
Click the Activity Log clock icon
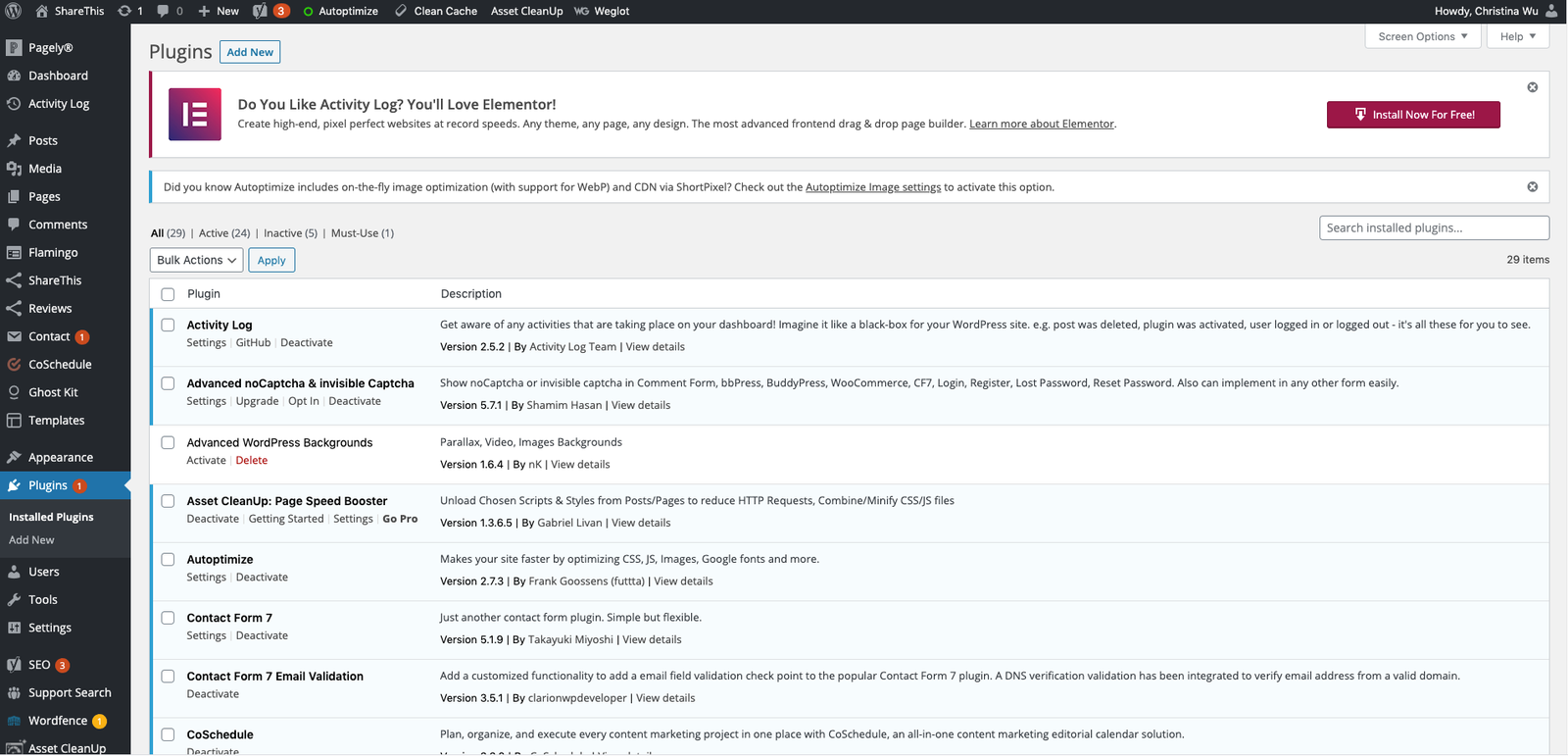(x=14, y=103)
